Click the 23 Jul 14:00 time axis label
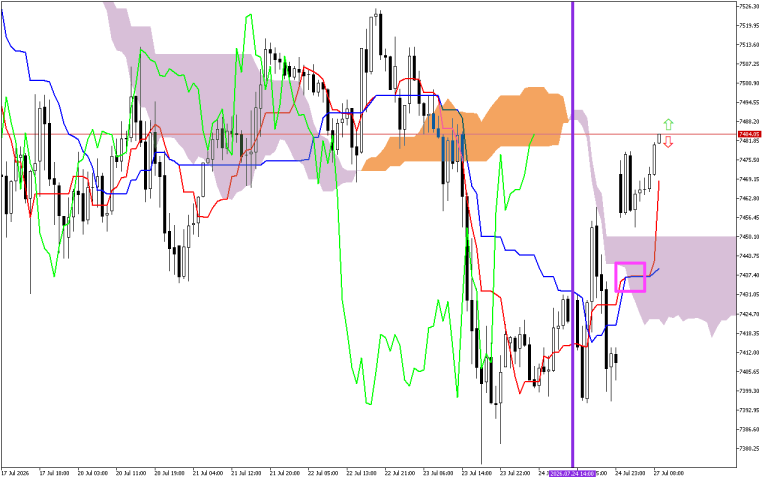Screen dimensions: 768x480 click(477, 474)
